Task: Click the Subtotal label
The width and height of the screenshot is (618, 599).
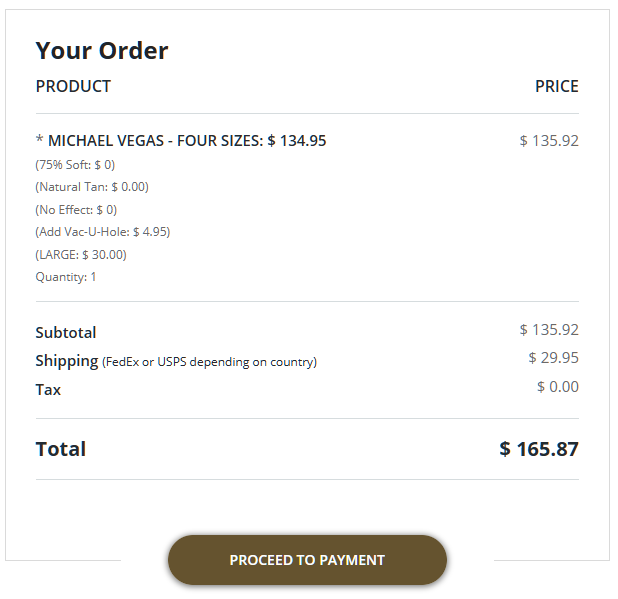Action: [66, 333]
